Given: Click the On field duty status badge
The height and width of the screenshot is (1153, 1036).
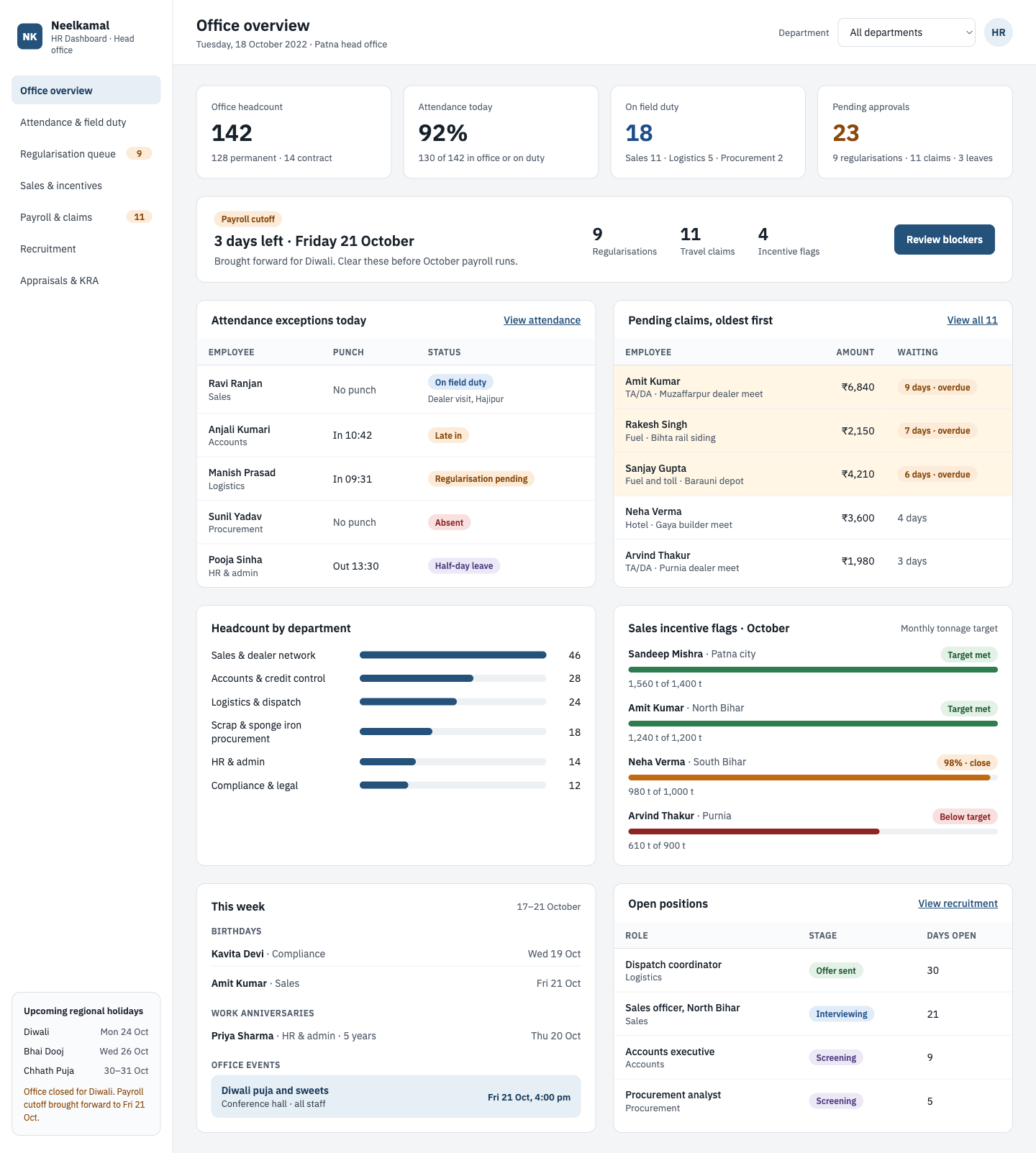Looking at the screenshot, I should tap(460, 383).
